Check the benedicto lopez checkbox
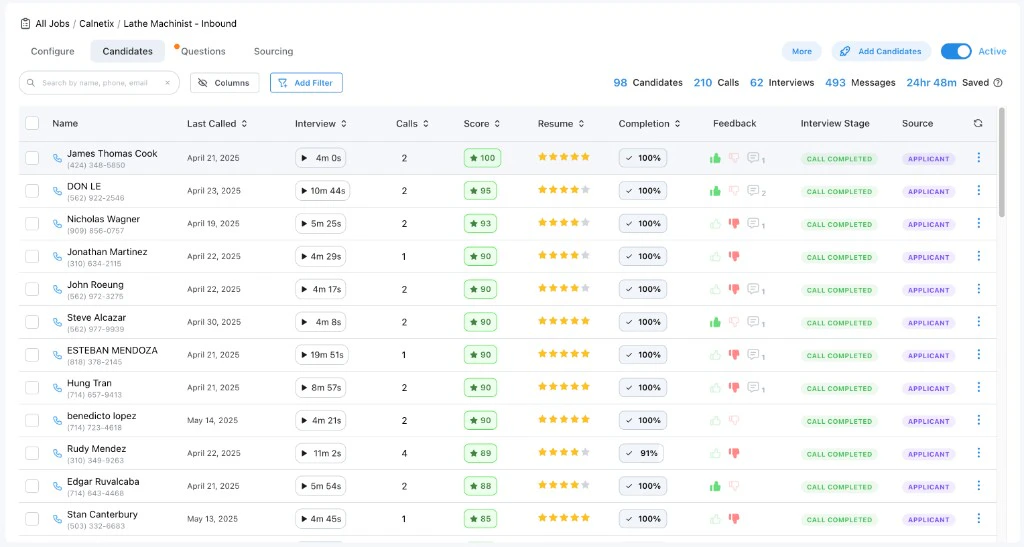Viewport: 1024px width, 547px height. [x=32, y=420]
